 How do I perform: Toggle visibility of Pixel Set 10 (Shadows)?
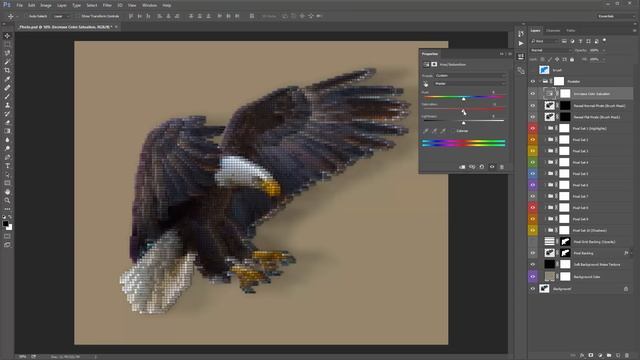[x=533, y=230]
